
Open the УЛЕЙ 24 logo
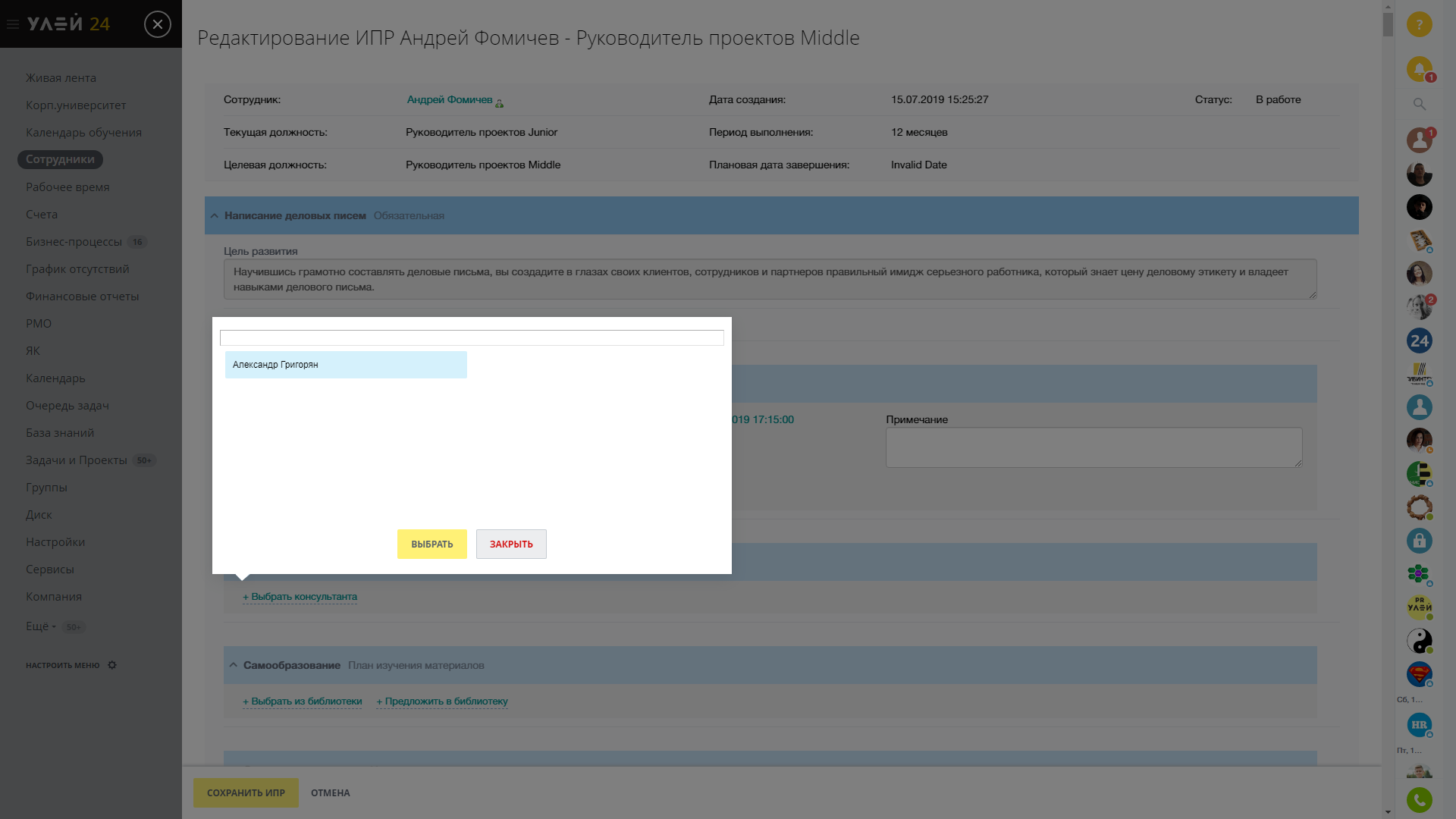click(69, 24)
